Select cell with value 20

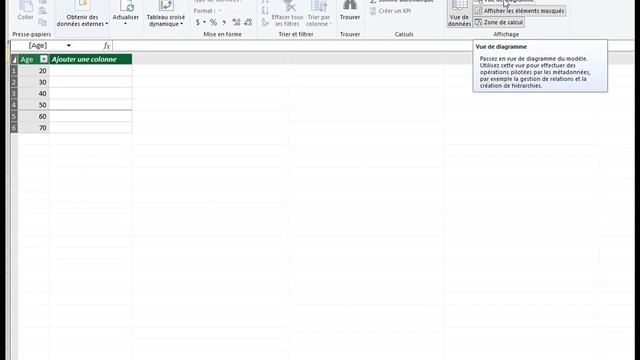[33, 71]
